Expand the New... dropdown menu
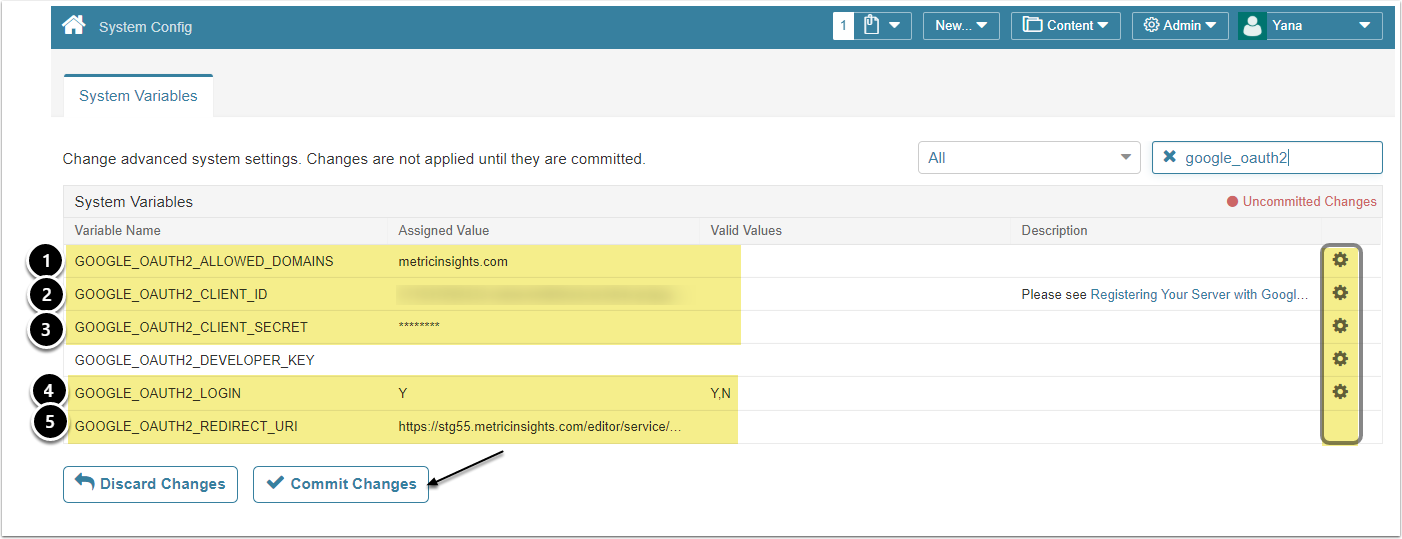The height and width of the screenshot is (539, 1402). (x=961, y=26)
